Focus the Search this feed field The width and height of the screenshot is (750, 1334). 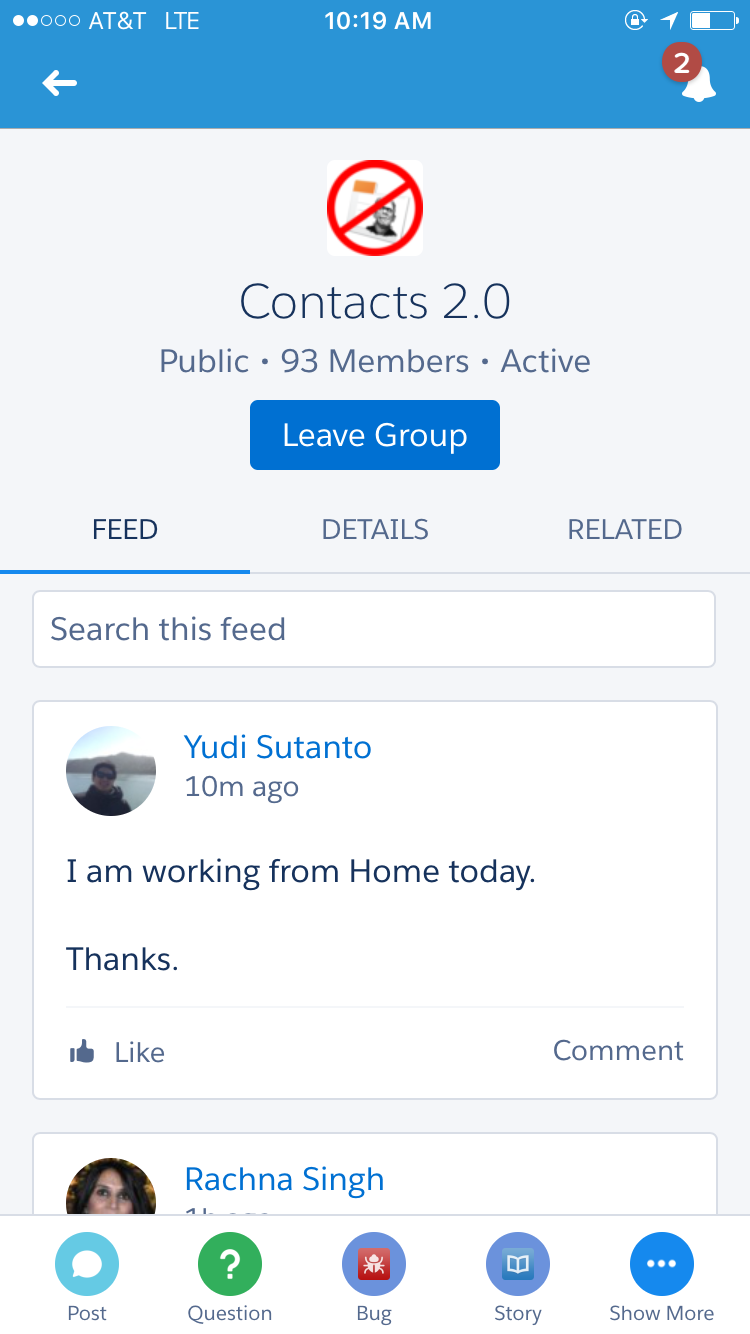click(374, 629)
